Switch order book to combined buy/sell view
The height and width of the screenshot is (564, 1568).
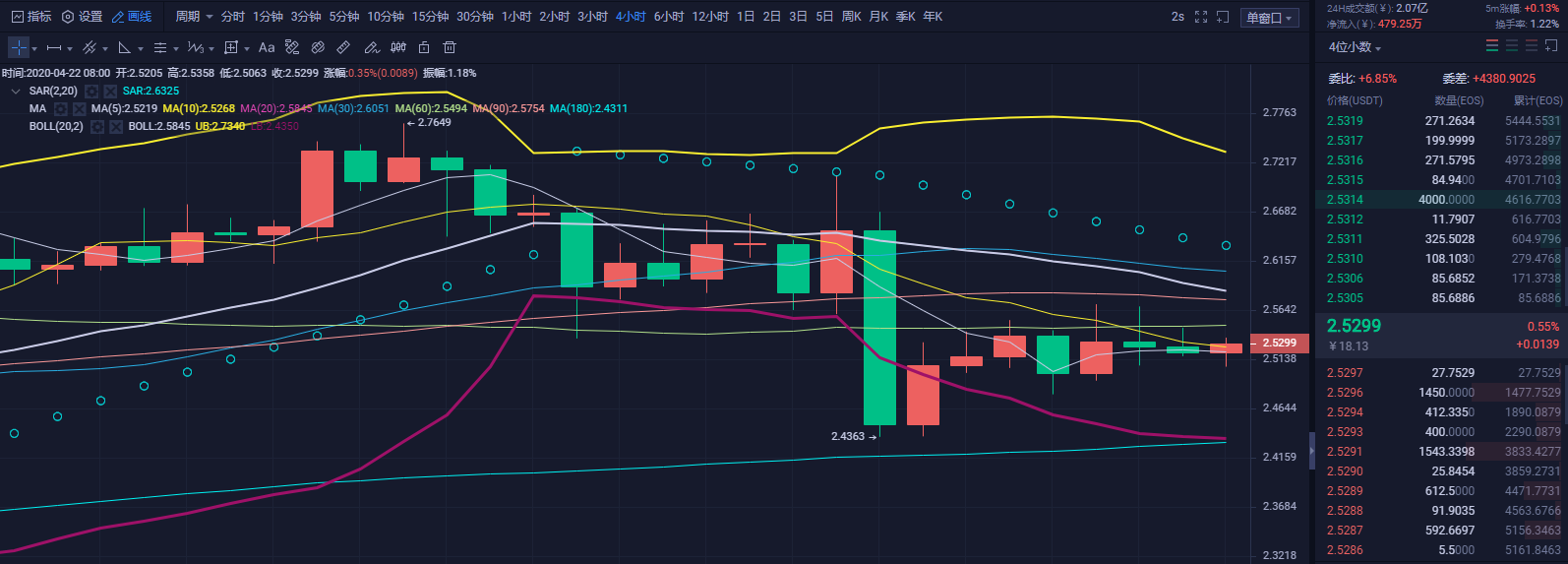pos(1492,46)
